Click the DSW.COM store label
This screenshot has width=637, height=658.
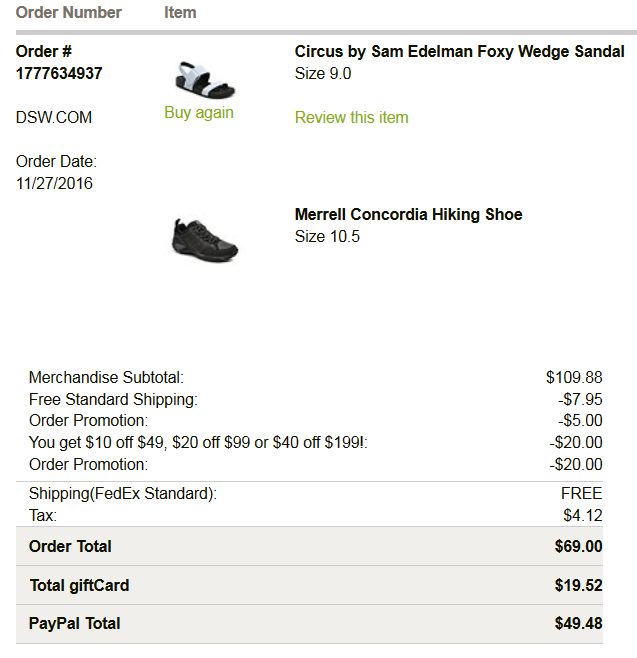click(54, 118)
